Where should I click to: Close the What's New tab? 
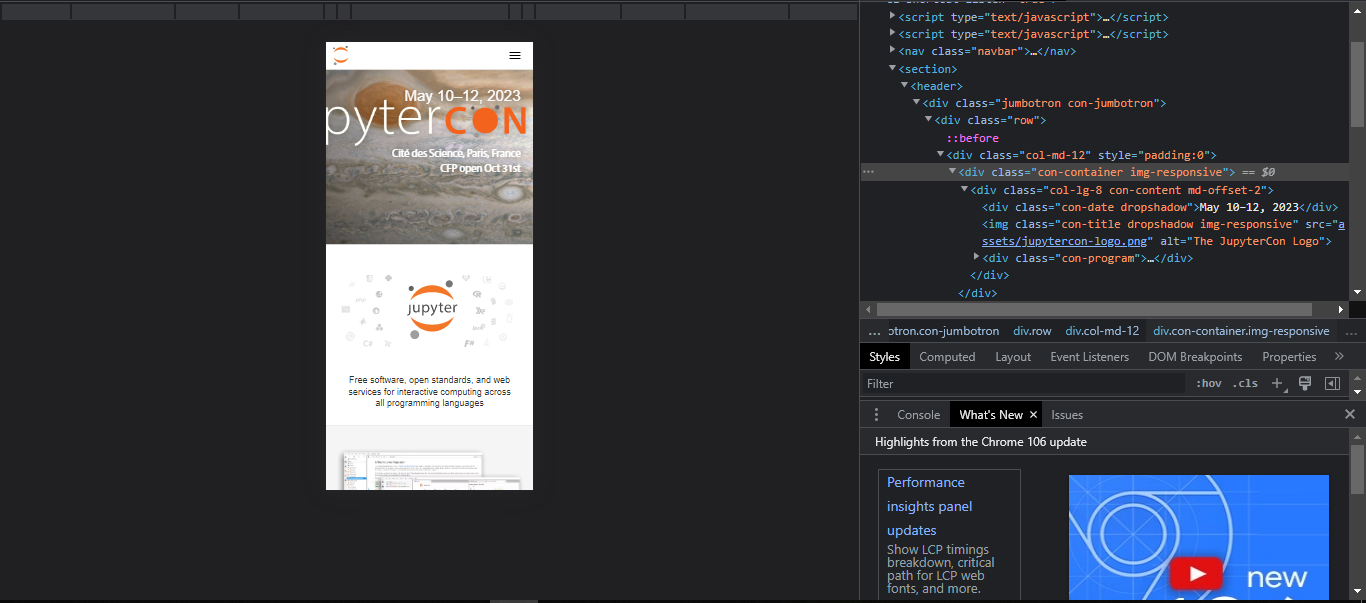(1034, 414)
